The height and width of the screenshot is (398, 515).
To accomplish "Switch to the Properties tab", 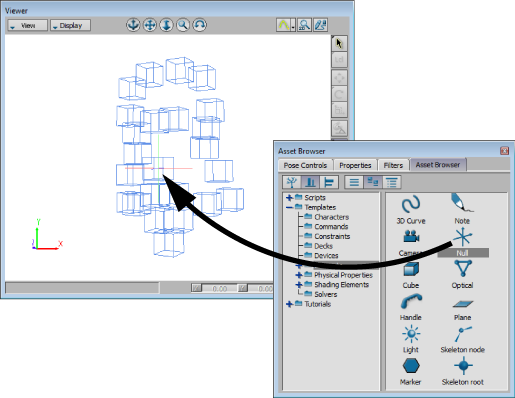I will (x=355, y=165).
